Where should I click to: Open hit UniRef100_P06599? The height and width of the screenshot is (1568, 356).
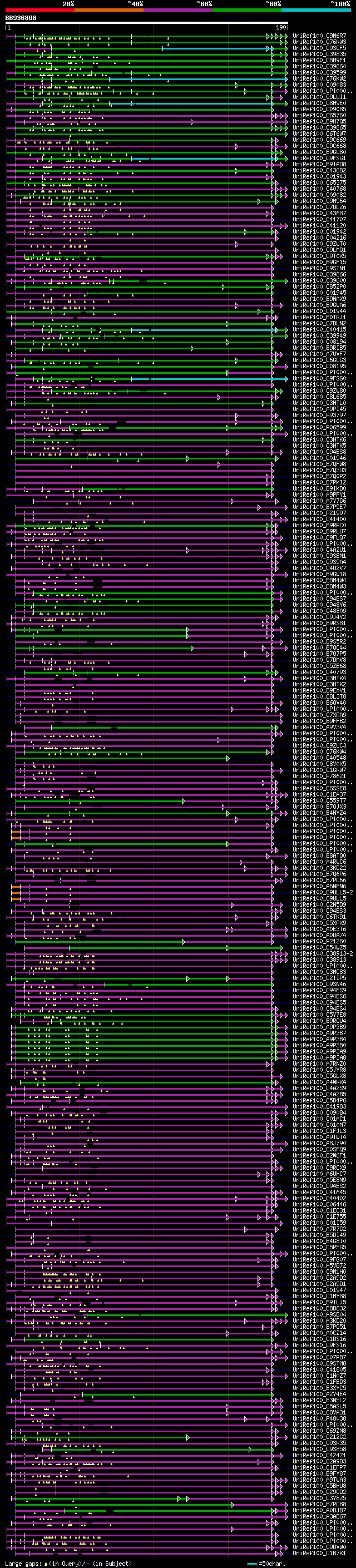[319, 427]
